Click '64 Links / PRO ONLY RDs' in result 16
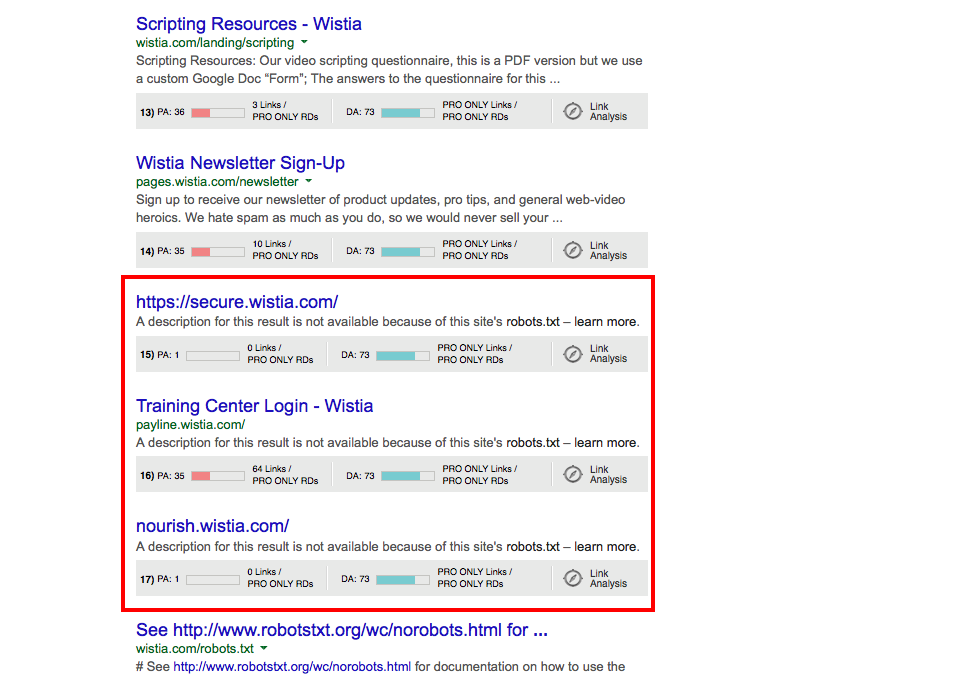979x677 pixels. click(285, 475)
